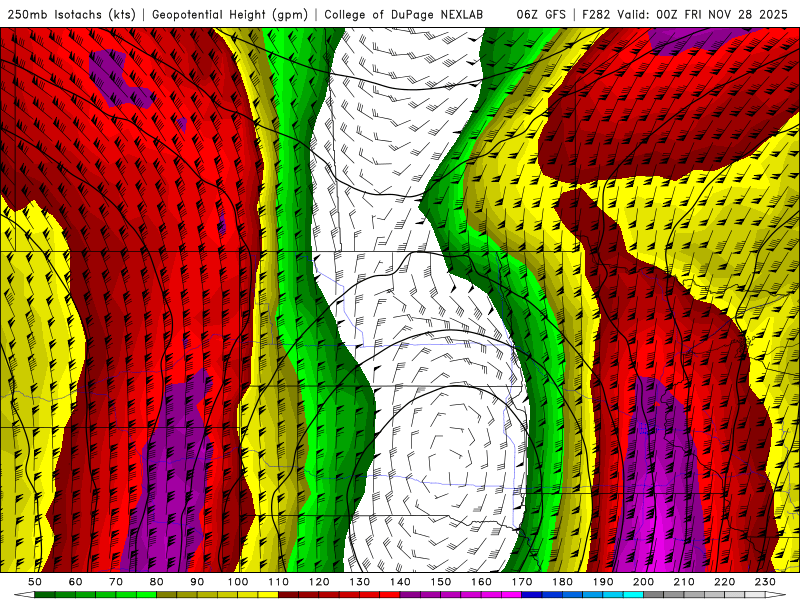Select the 80 value on the color scale
The width and height of the screenshot is (800, 600).
[157, 582]
